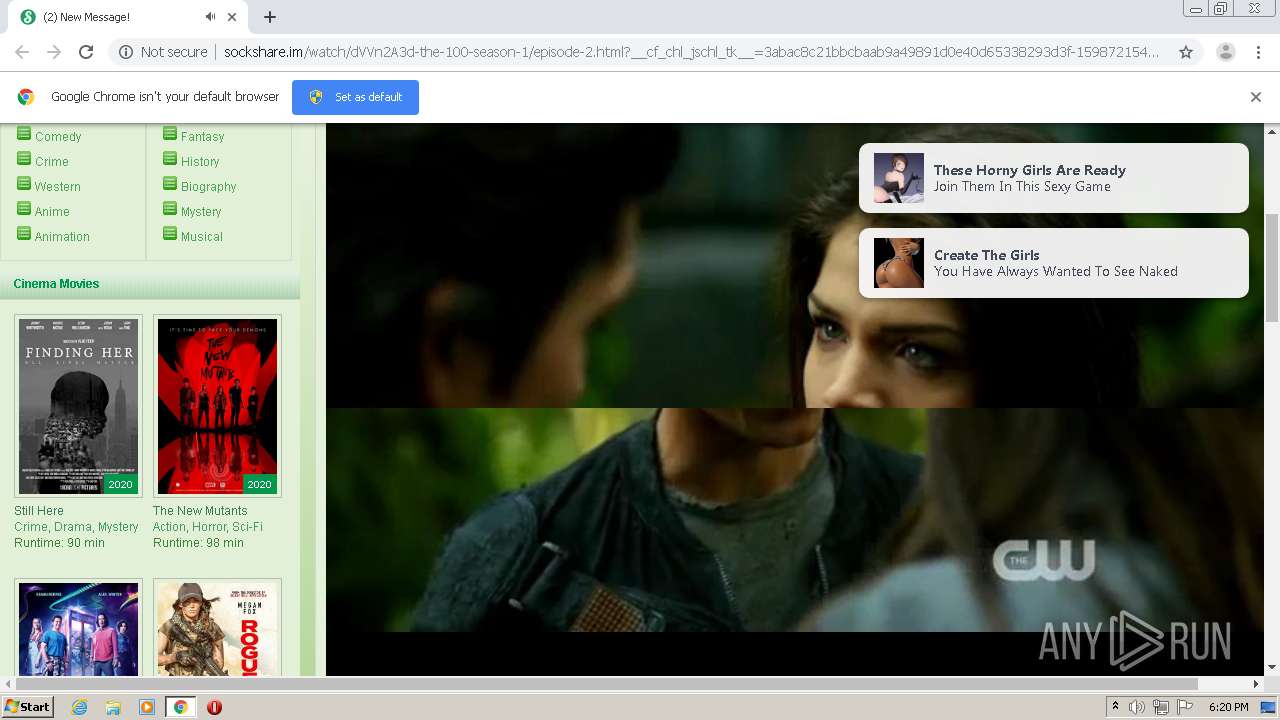The width and height of the screenshot is (1280, 720).
Task: Open Chrome's three-dot menu
Action: [x=1258, y=52]
